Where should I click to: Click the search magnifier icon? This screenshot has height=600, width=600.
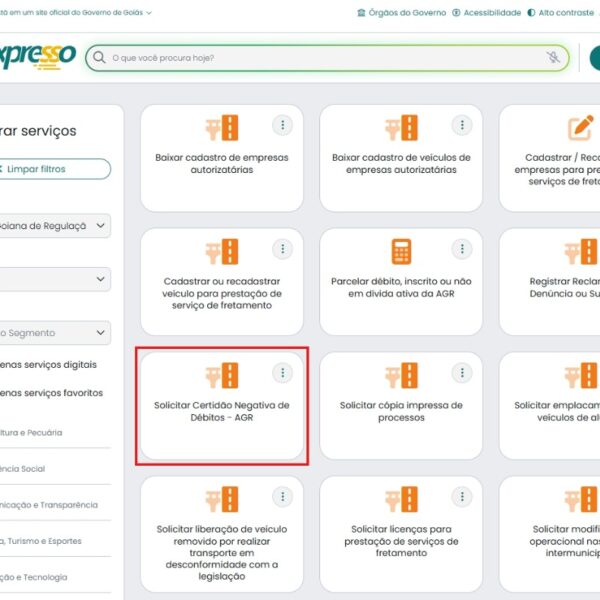pos(99,58)
